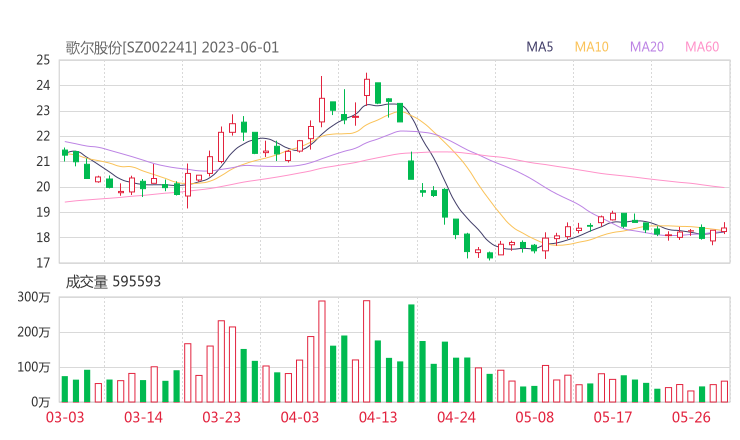Image resolution: width=740 pixels, height=440 pixels.
Task: Click the 200万 volume axis label
Action: [34, 332]
